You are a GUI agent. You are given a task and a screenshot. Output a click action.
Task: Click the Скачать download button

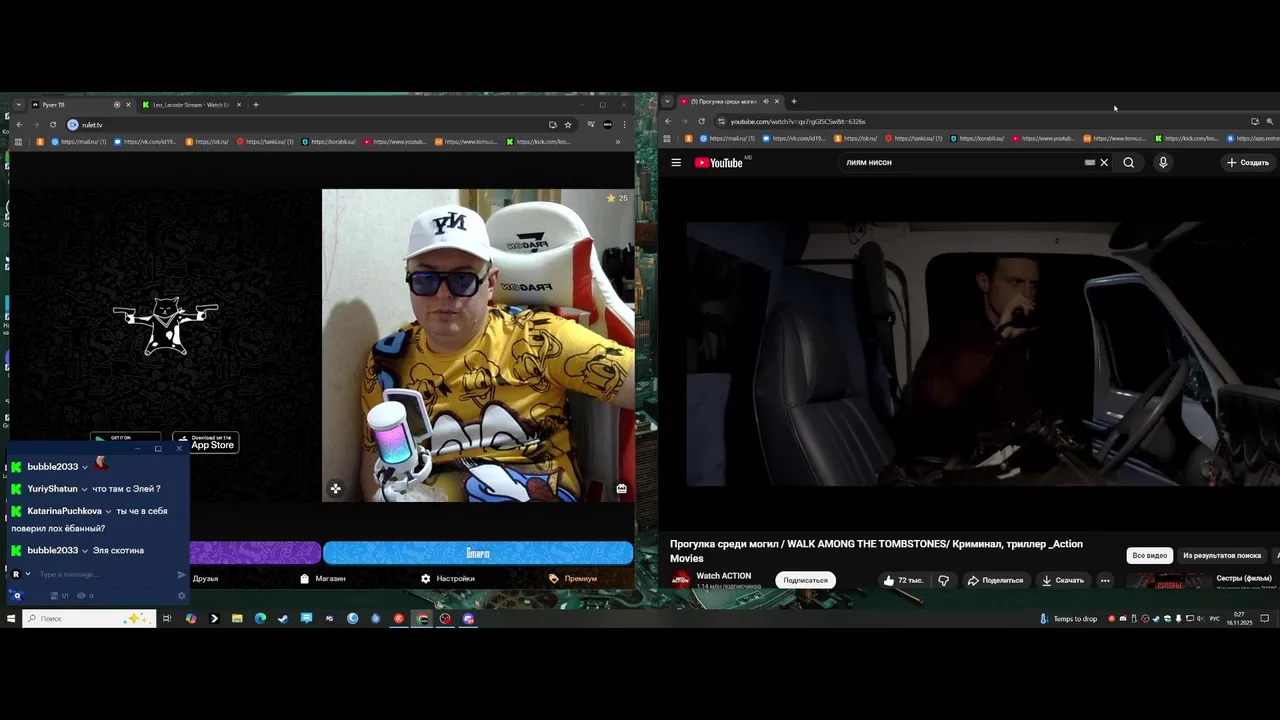tap(1062, 580)
